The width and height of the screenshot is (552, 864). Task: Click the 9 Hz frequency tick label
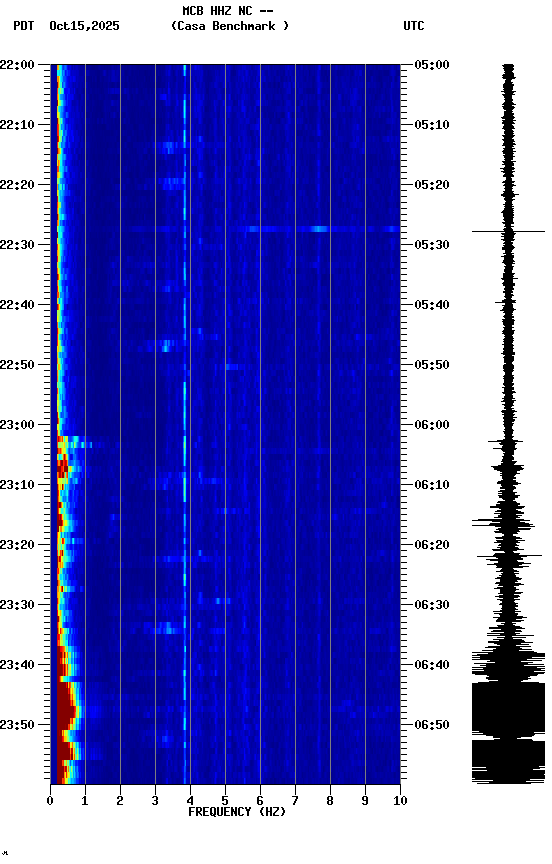click(x=365, y=802)
